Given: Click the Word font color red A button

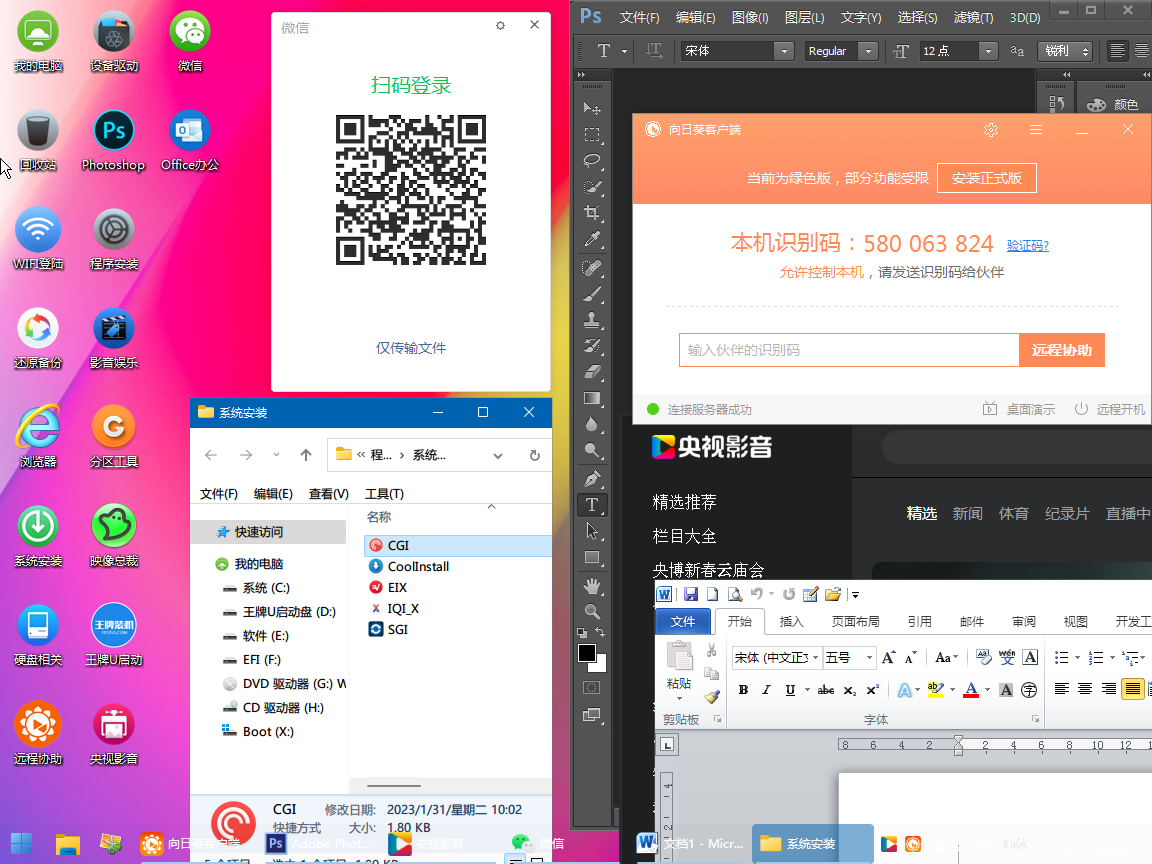Looking at the screenshot, I should [x=971, y=690].
